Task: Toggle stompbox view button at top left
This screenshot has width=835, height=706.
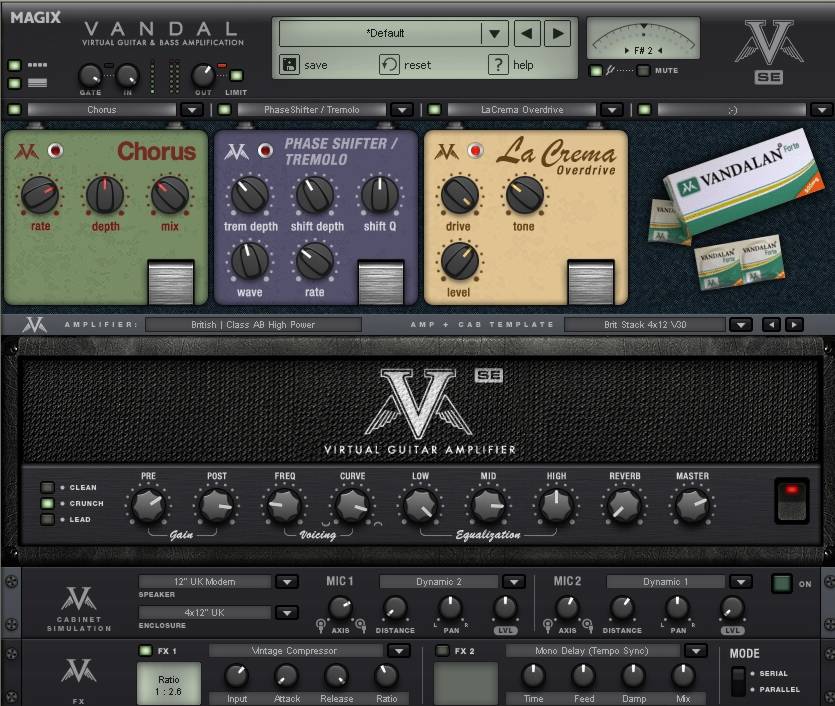Action: pos(14,65)
